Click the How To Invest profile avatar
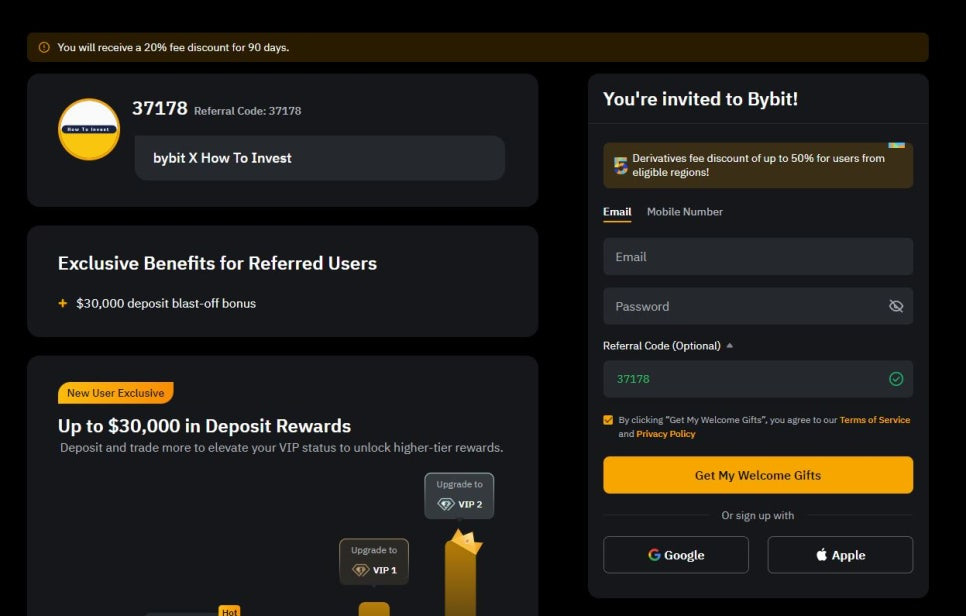 click(x=89, y=129)
